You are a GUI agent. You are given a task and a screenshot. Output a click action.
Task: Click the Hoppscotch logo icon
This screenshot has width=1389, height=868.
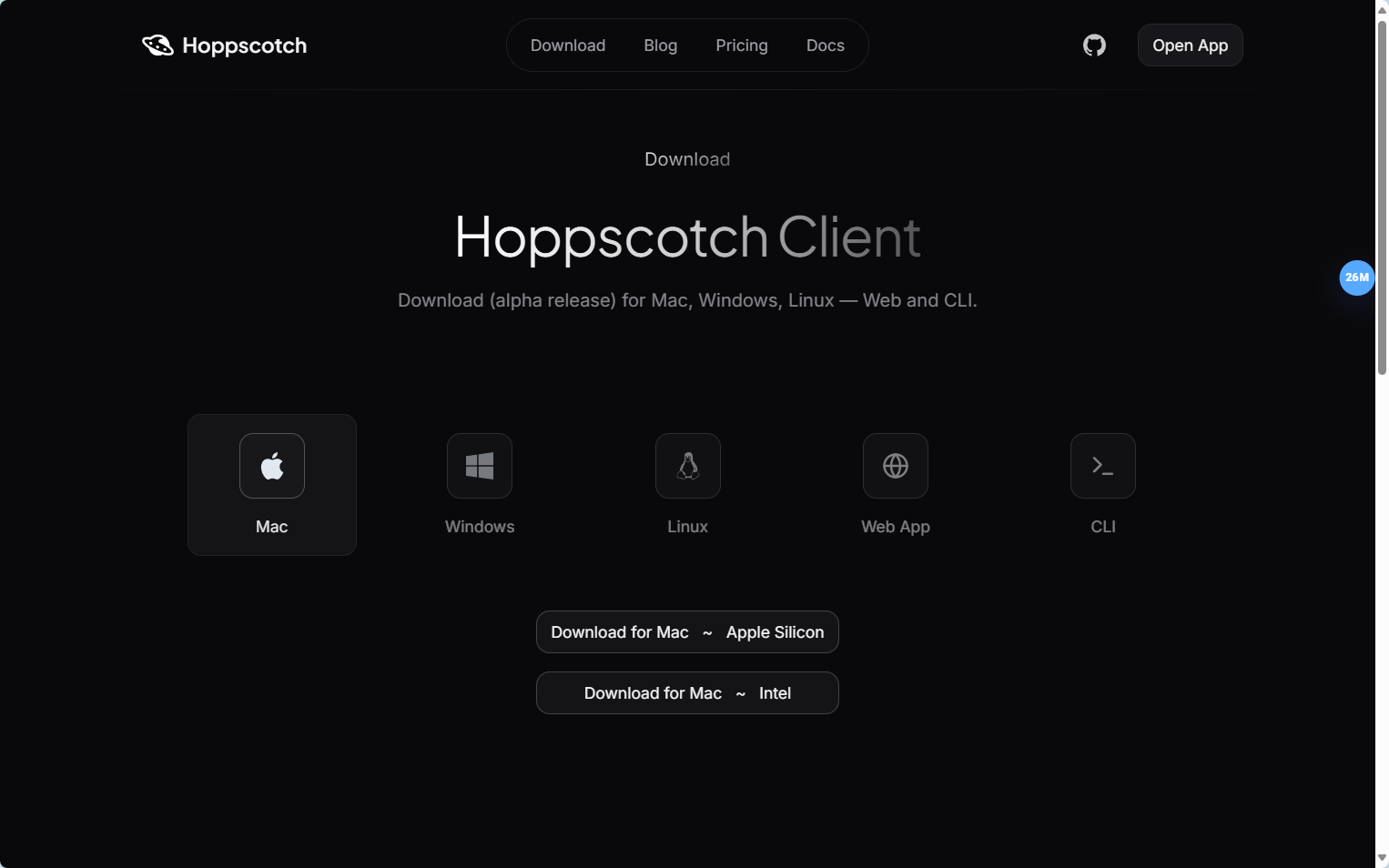pos(157,45)
